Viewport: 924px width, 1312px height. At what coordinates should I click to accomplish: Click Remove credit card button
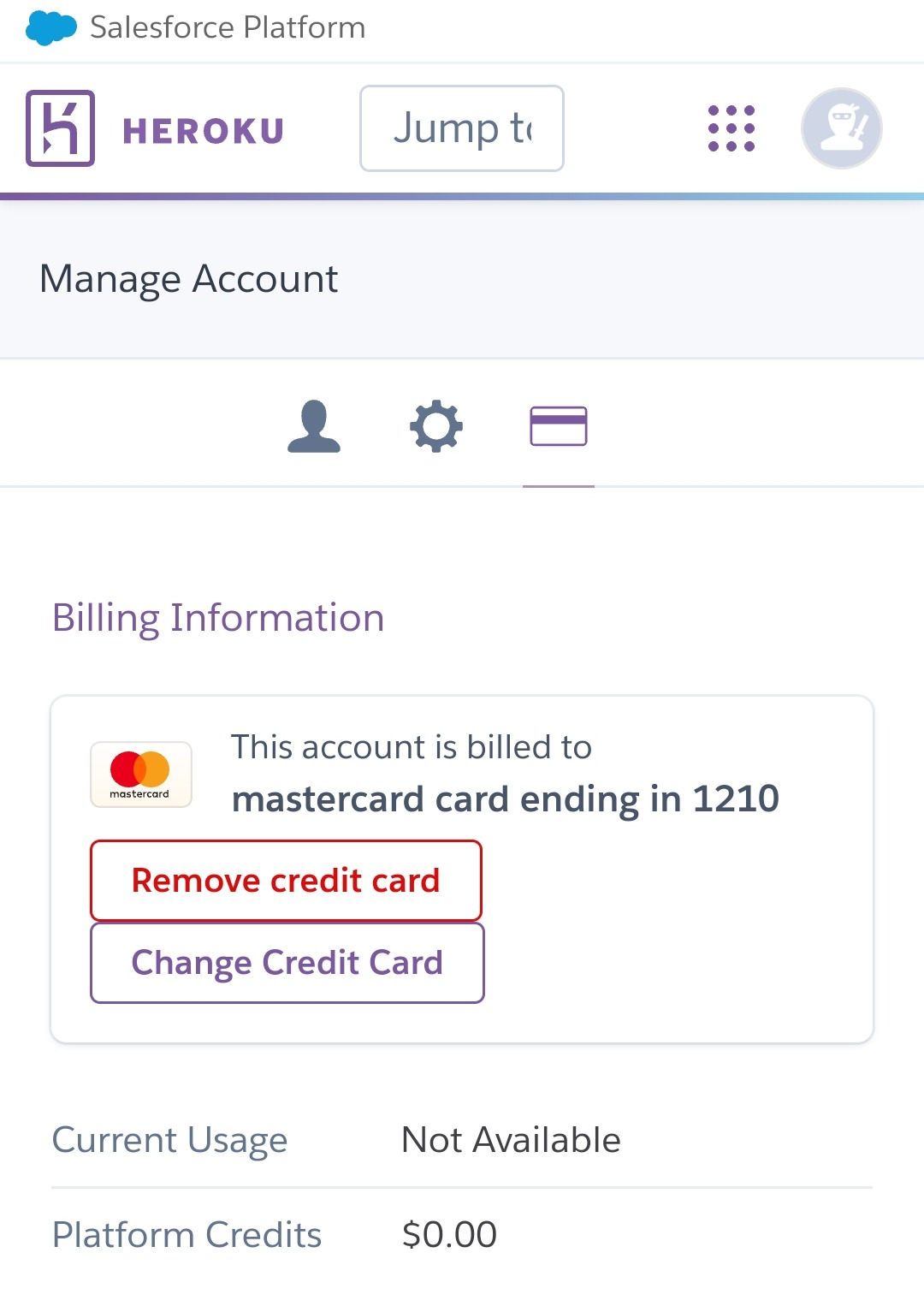click(286, 881)
